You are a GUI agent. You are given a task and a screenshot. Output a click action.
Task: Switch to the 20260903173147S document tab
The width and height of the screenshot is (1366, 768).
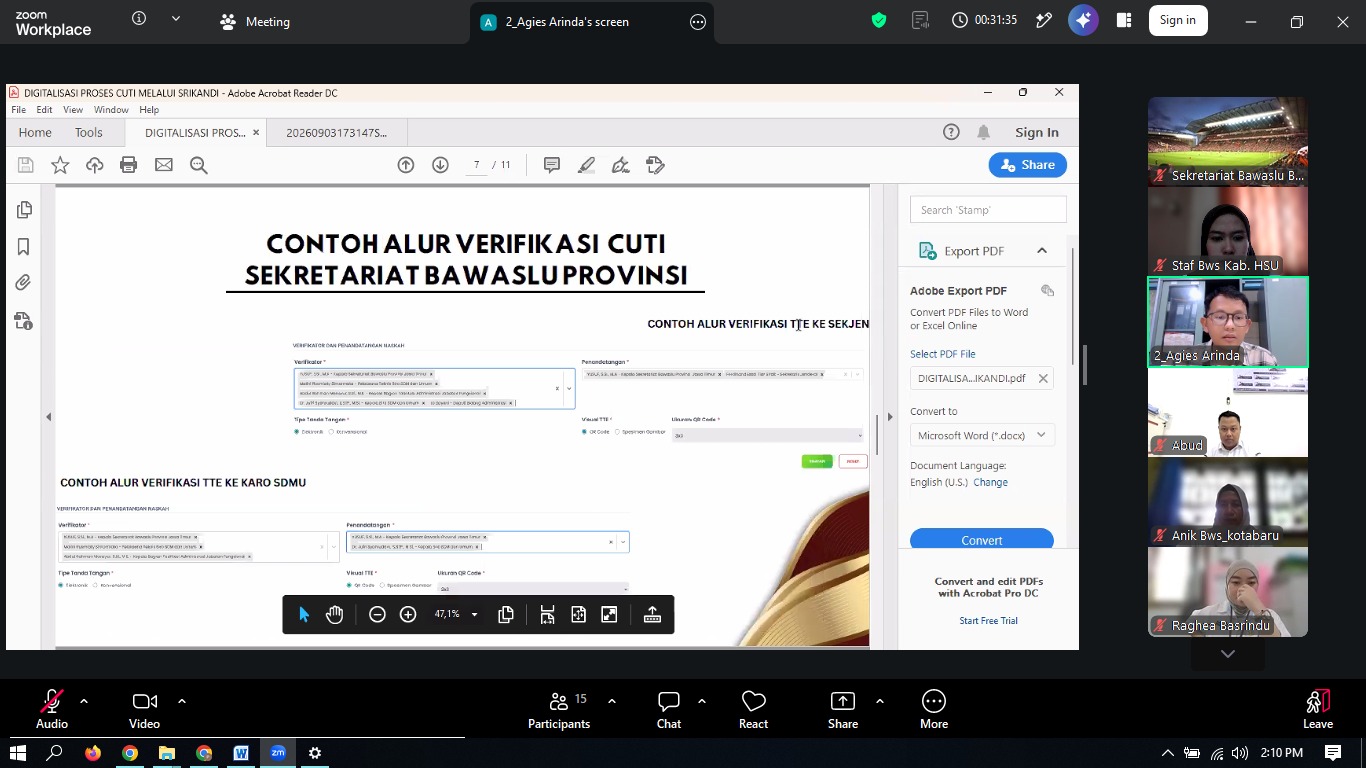coord(336,132)
